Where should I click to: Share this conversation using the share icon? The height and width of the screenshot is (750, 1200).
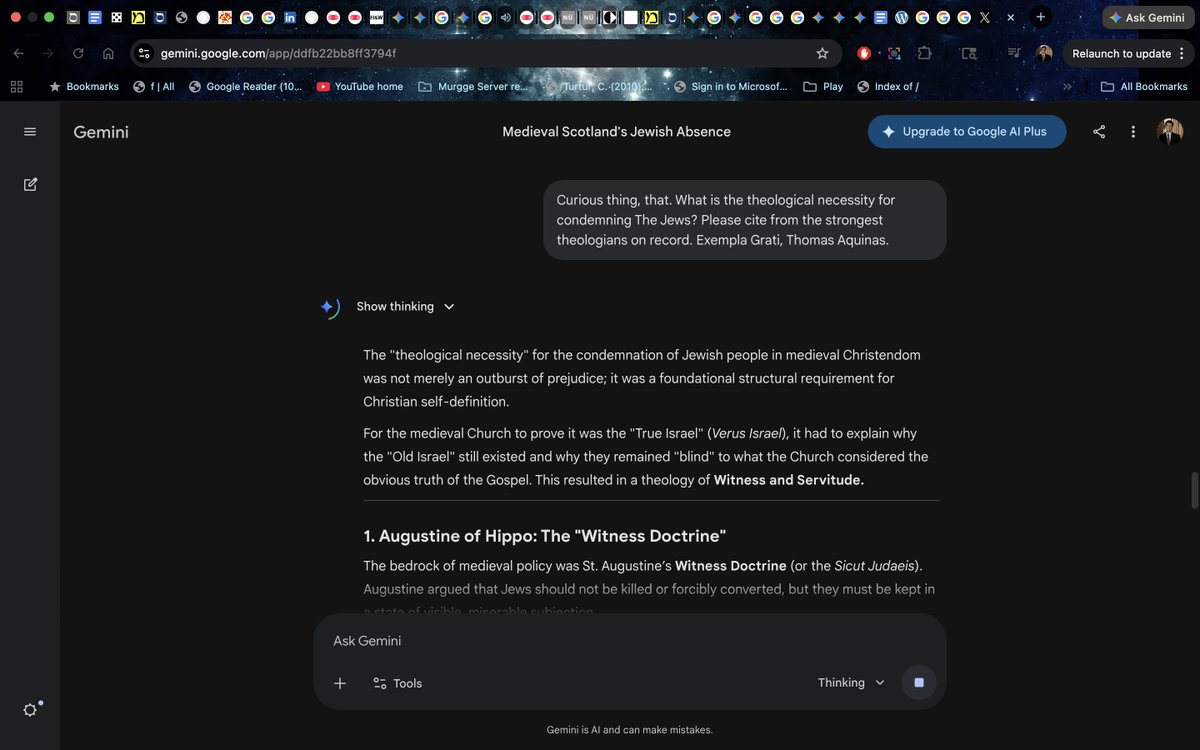(x=1099, y=132)
